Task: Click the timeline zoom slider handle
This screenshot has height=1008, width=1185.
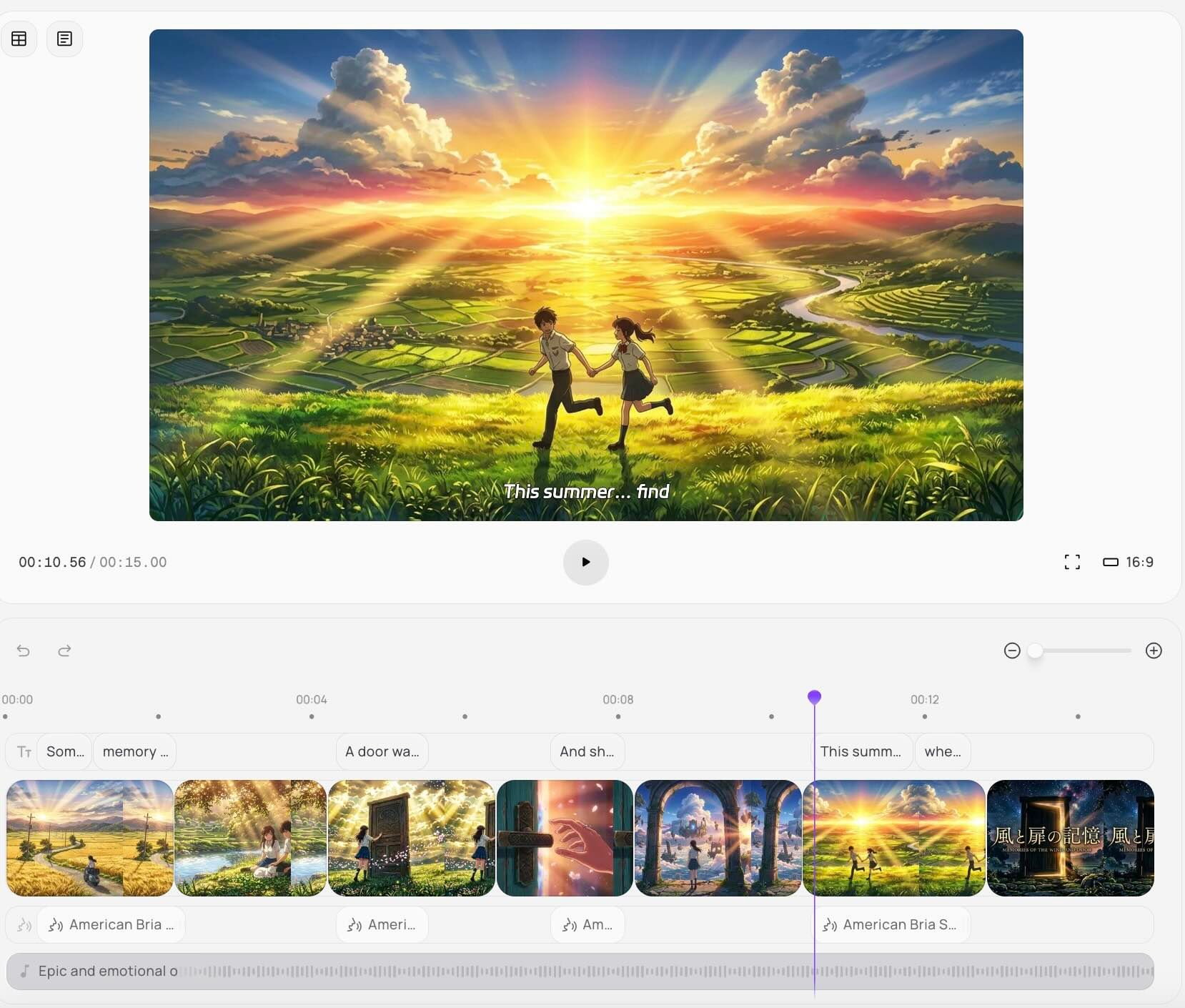Action: (x=1035, y=651)
